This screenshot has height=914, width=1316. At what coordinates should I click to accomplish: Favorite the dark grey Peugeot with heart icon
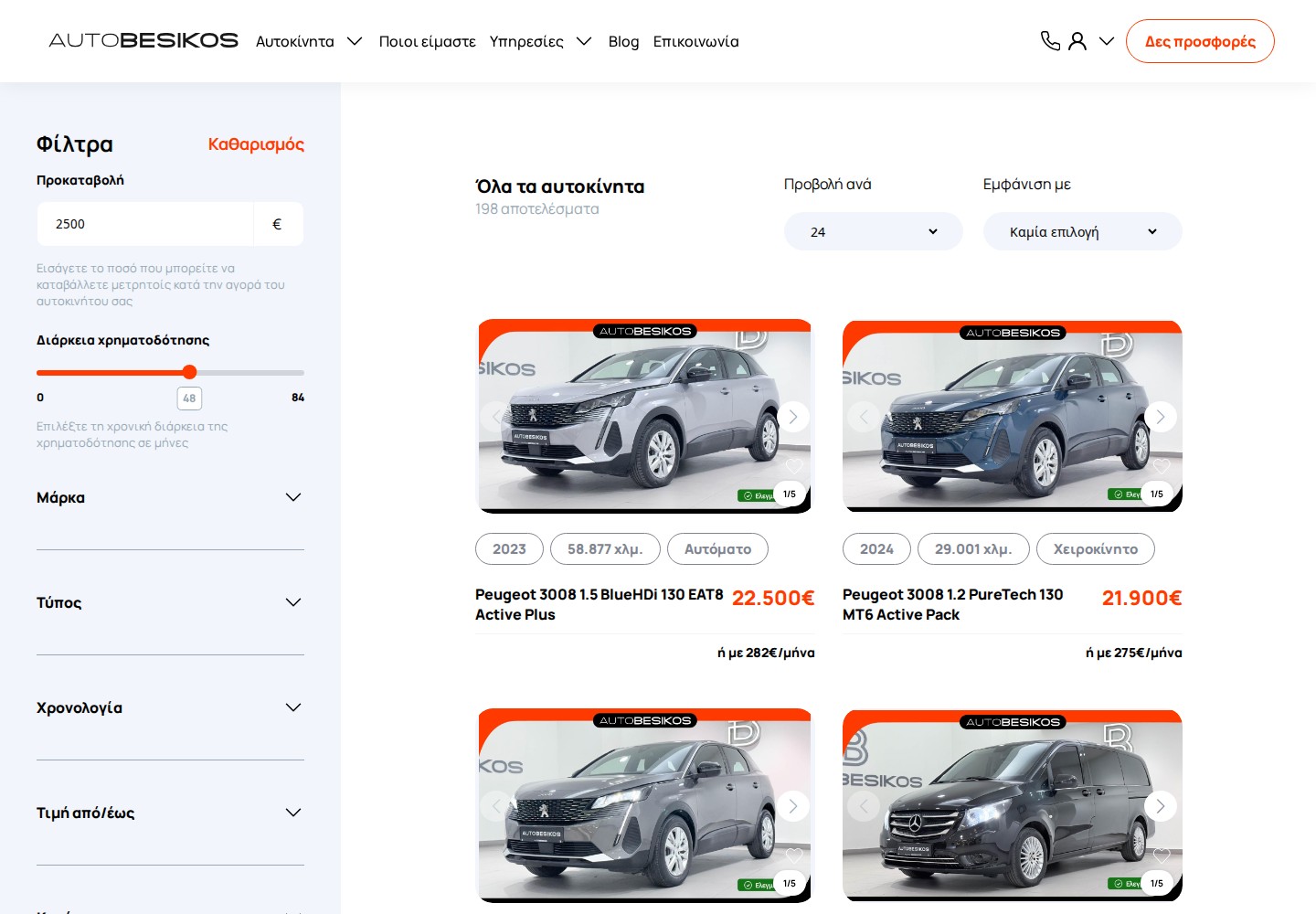[793, 856]
